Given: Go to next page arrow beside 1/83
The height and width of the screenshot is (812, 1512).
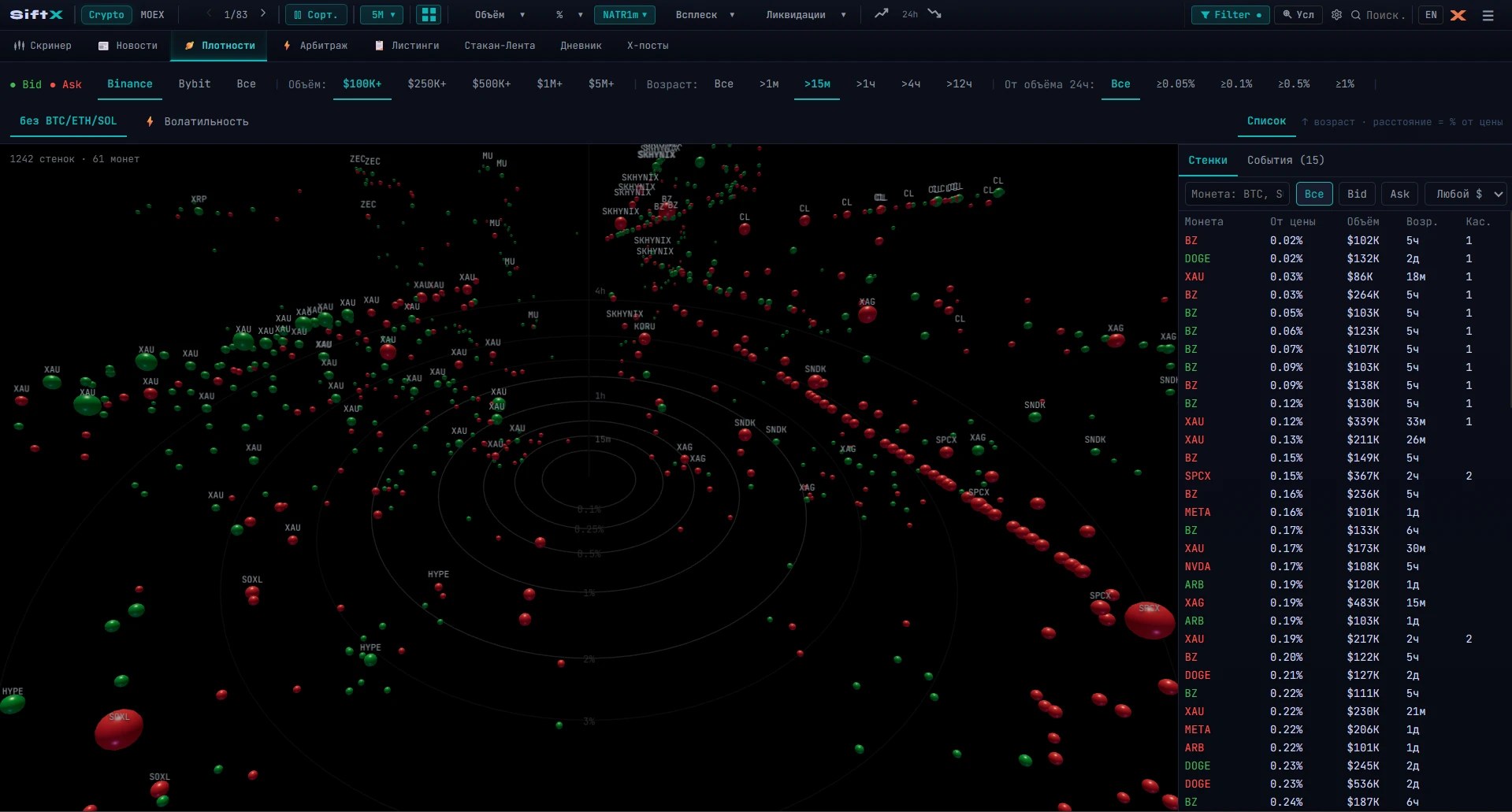Looking at the screenshot, I should click(x=263, y=14).
